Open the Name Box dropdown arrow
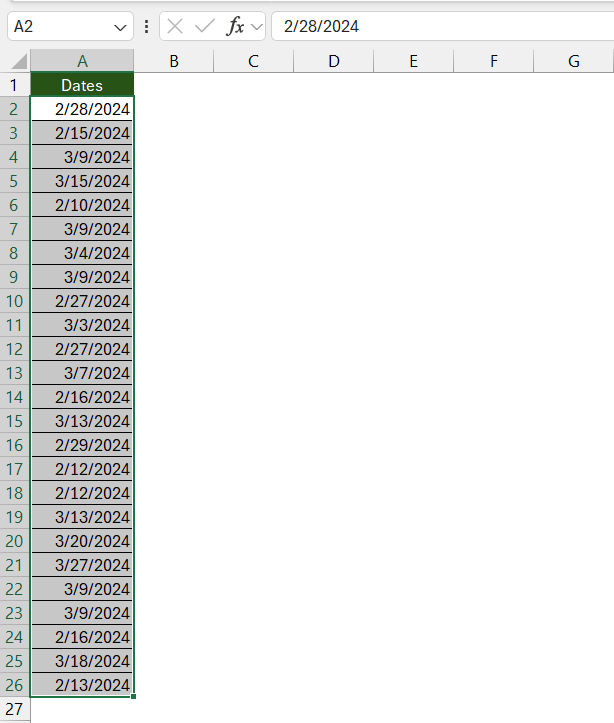Viewport: 614px width, 723px height. [x=120, y=28]
